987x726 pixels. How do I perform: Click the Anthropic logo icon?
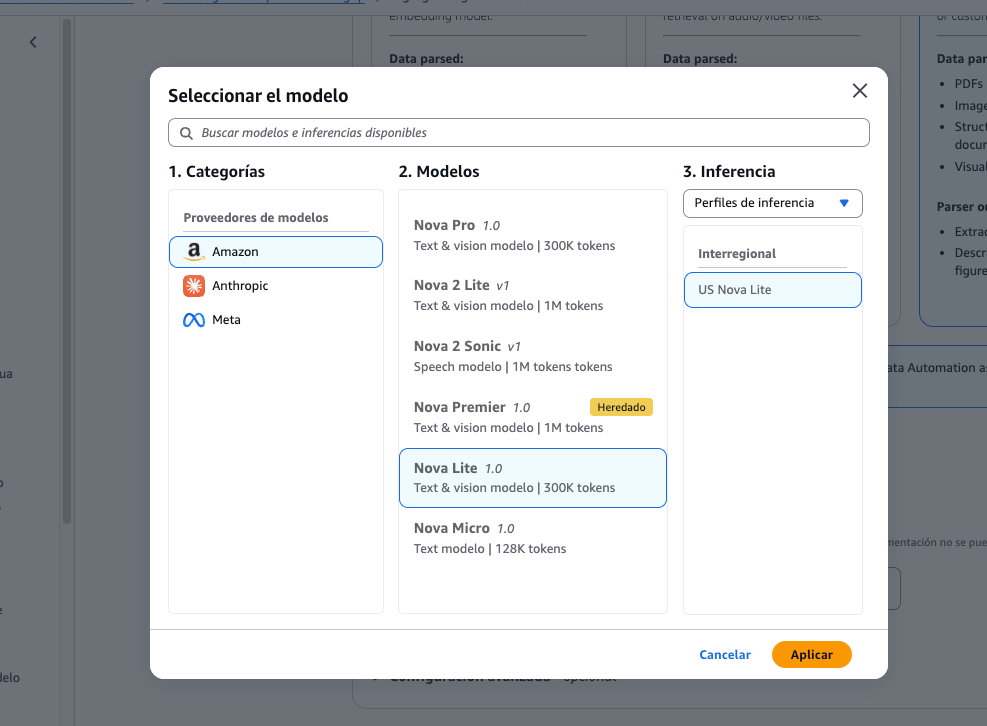click(194, 286)
